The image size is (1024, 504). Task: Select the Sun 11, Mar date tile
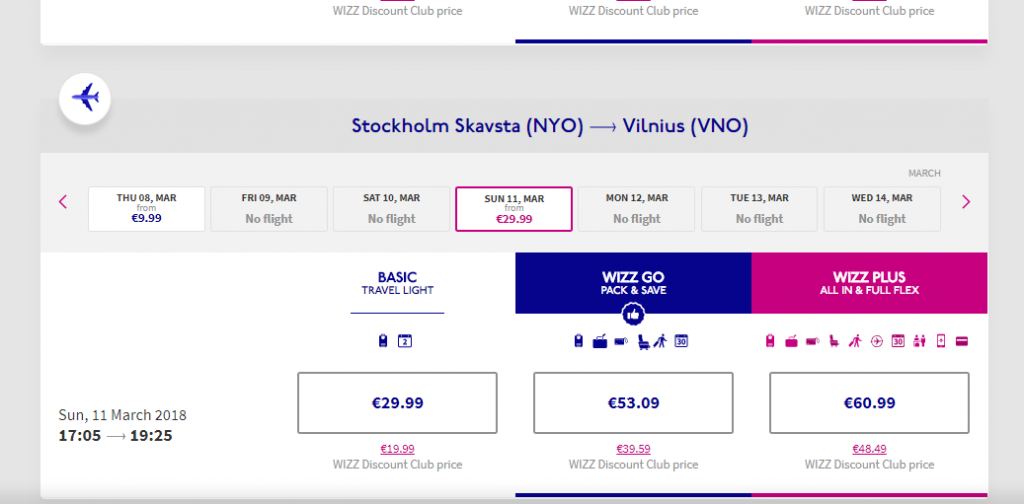514,209
